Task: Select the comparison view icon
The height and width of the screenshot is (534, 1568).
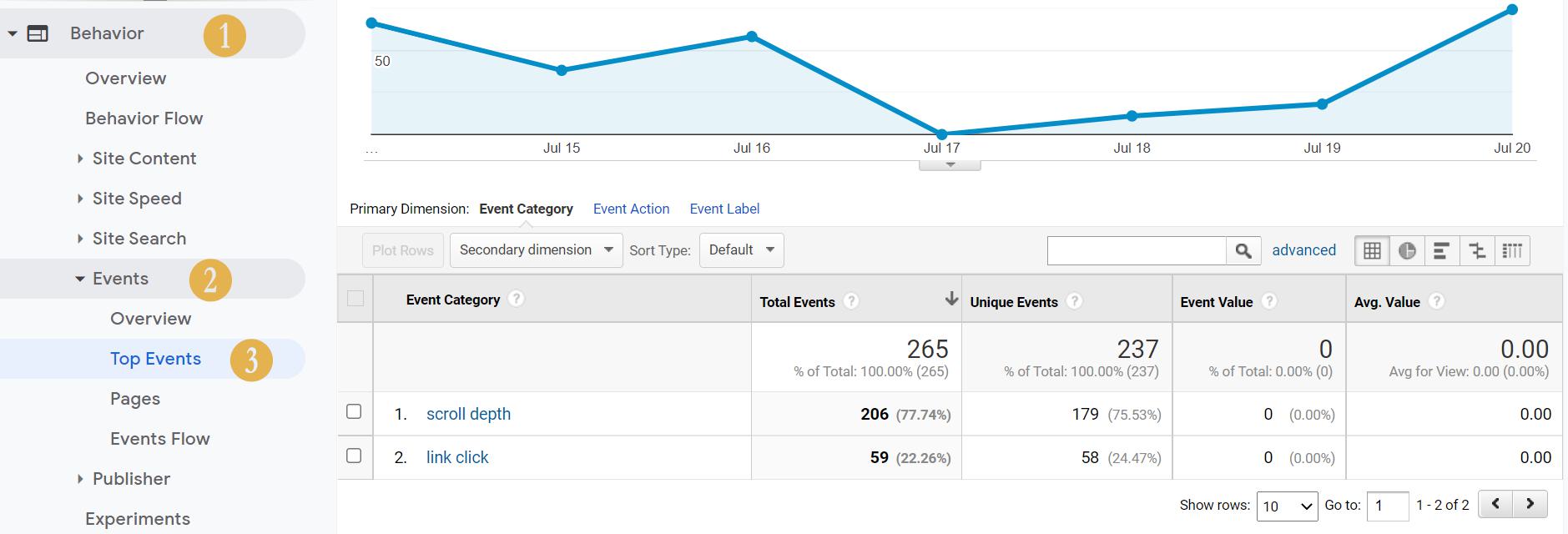Action: (1476, 250)
